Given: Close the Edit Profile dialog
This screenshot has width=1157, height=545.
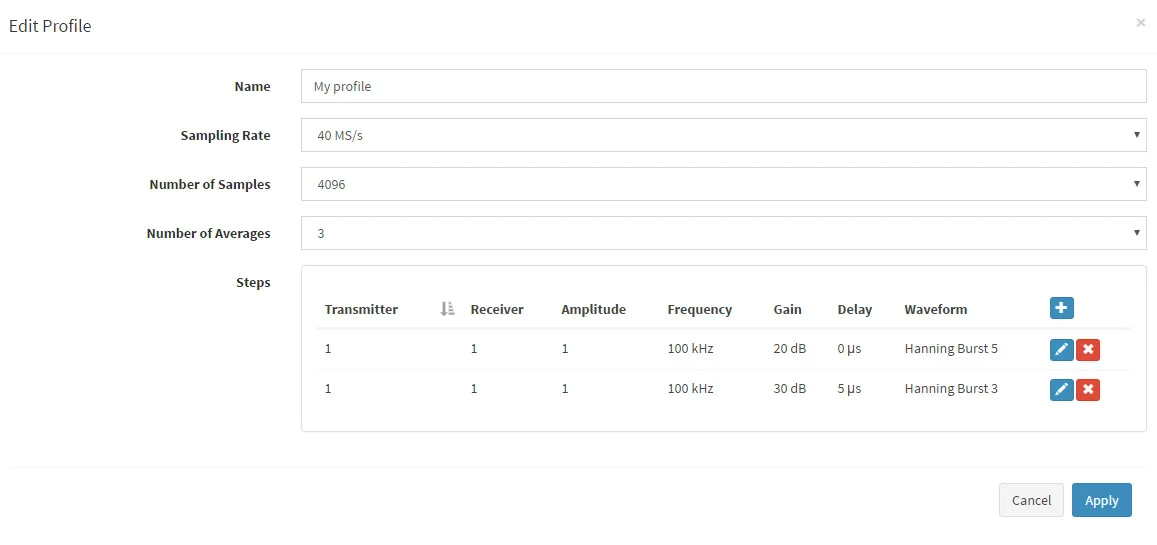Looking at the screenshot, I should (1141, 22).
